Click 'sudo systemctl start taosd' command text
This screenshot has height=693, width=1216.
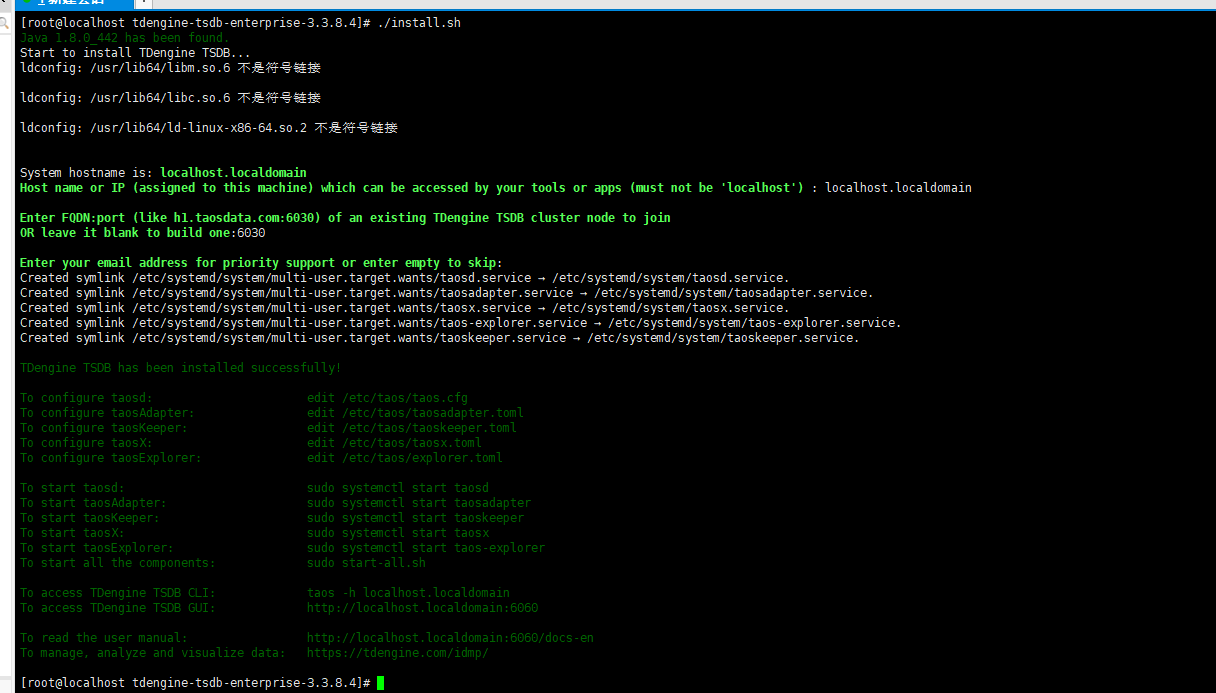(397, 488)
